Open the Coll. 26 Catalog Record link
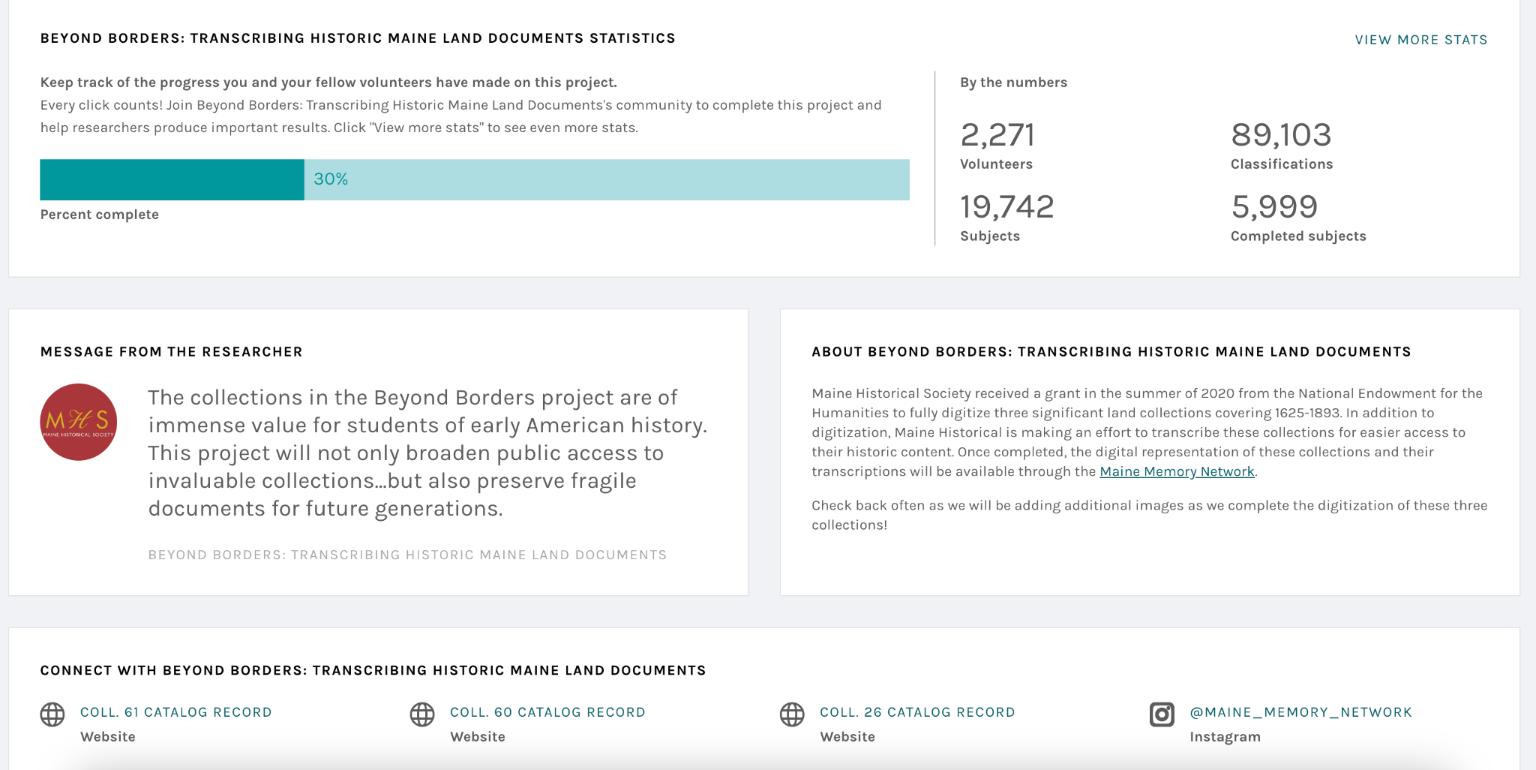Viewport: 1536px width, 770px height. [917, 712]
